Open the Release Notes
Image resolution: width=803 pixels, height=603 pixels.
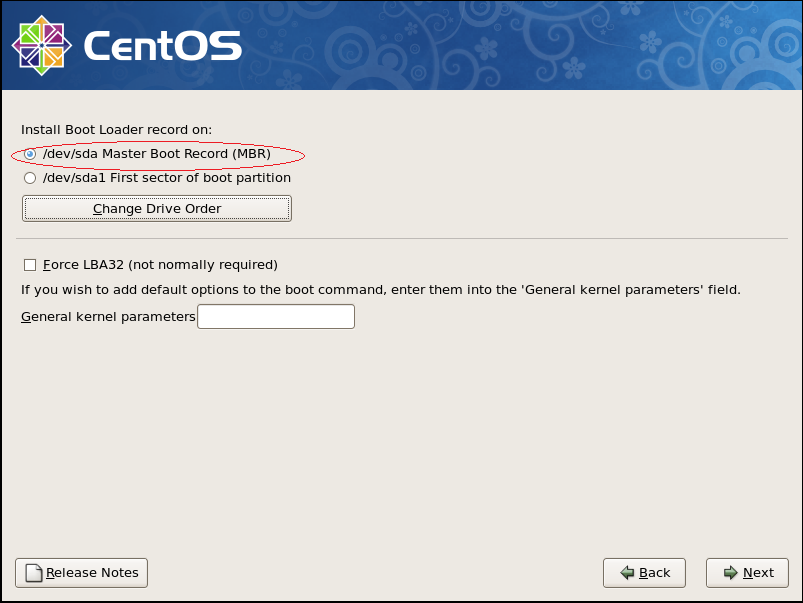81,573
